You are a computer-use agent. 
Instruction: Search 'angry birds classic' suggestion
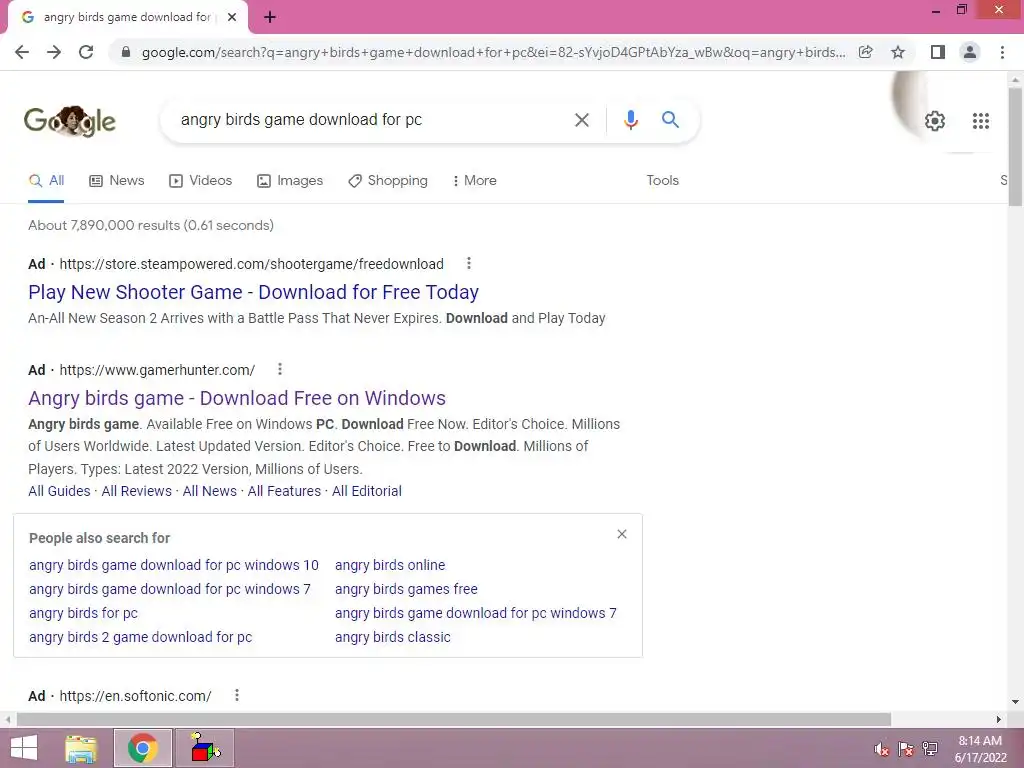(x=392, y=637)
